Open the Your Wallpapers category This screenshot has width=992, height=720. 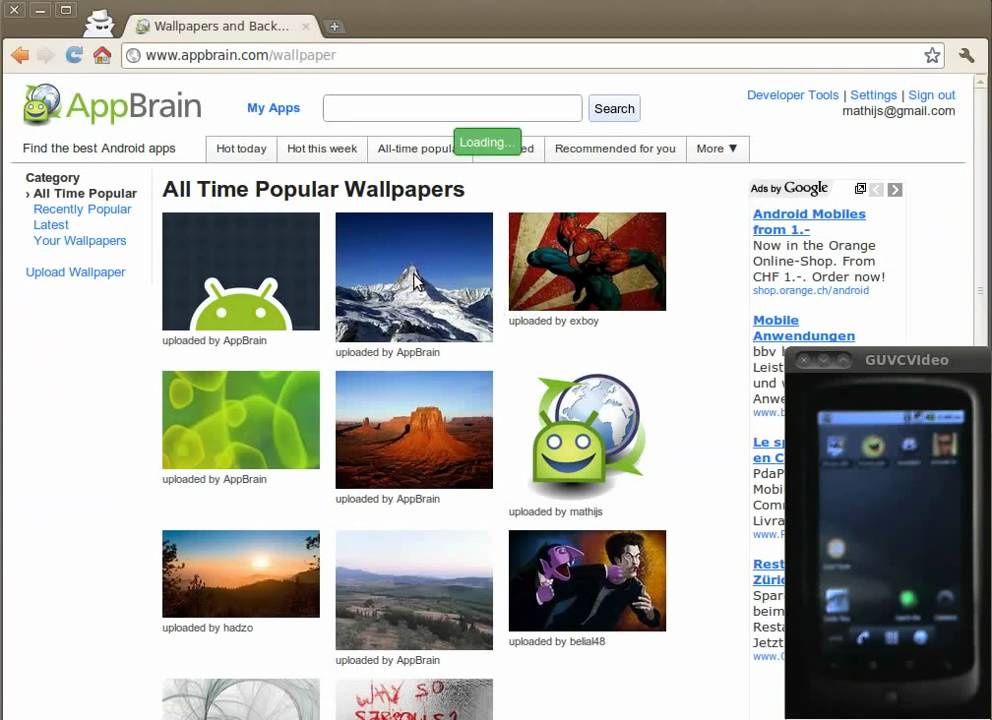pos(80,241)
